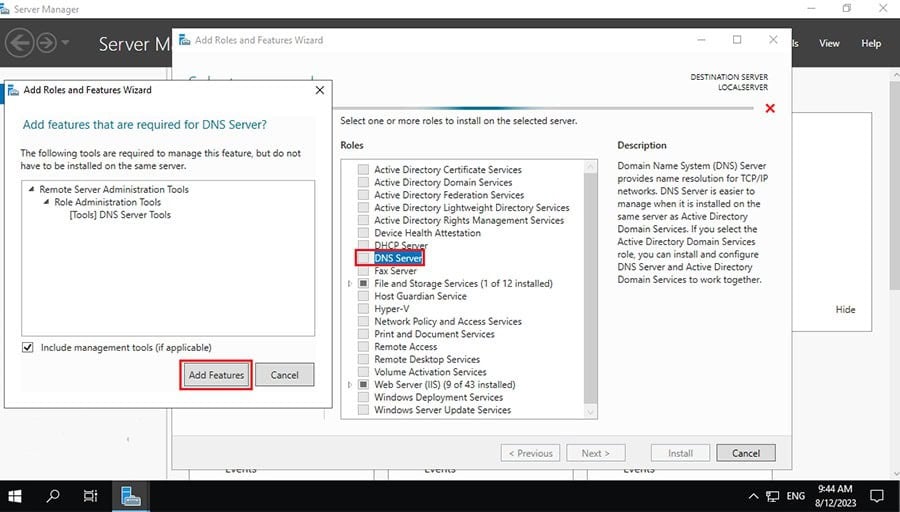Click the Server Manager forward arrow
Screen dimensions: 900x512
tap(46, 43)
